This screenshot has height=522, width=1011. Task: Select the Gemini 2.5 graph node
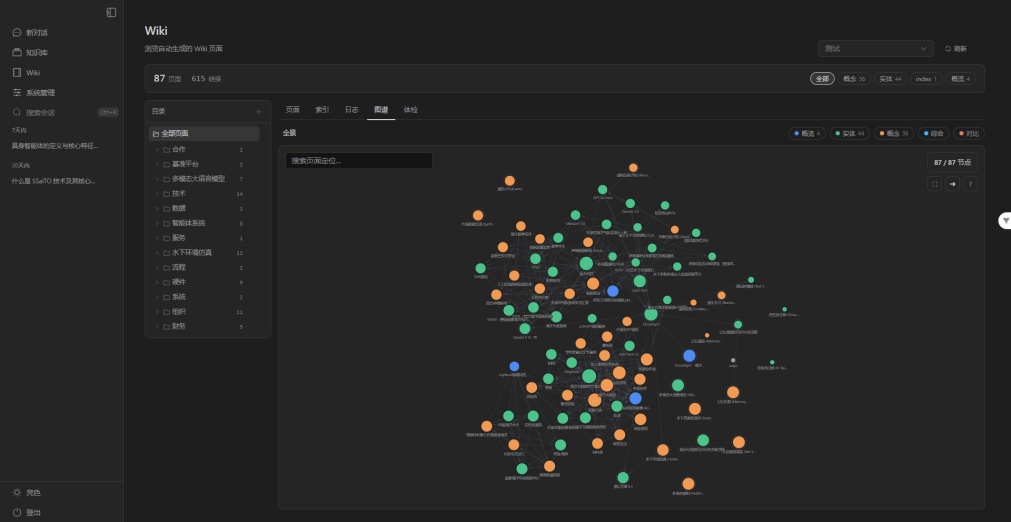pos(630,204)
